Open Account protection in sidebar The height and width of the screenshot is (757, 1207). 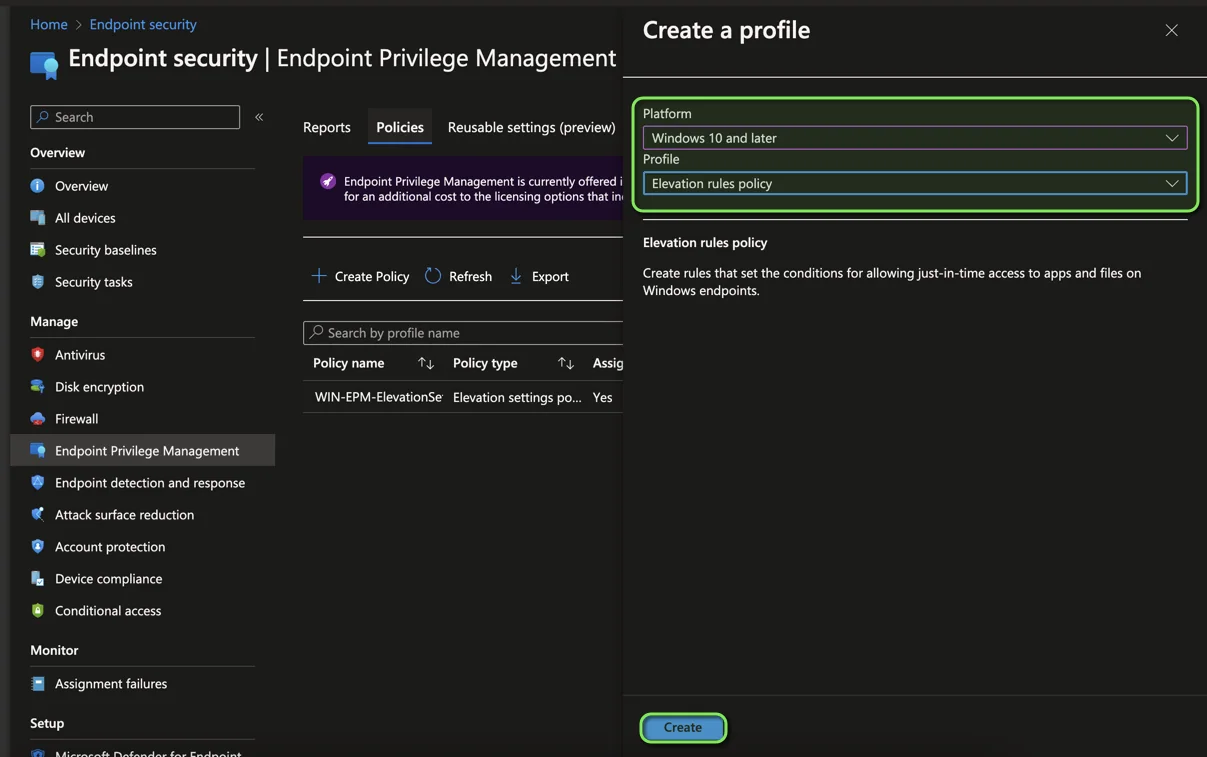[110, 547]
